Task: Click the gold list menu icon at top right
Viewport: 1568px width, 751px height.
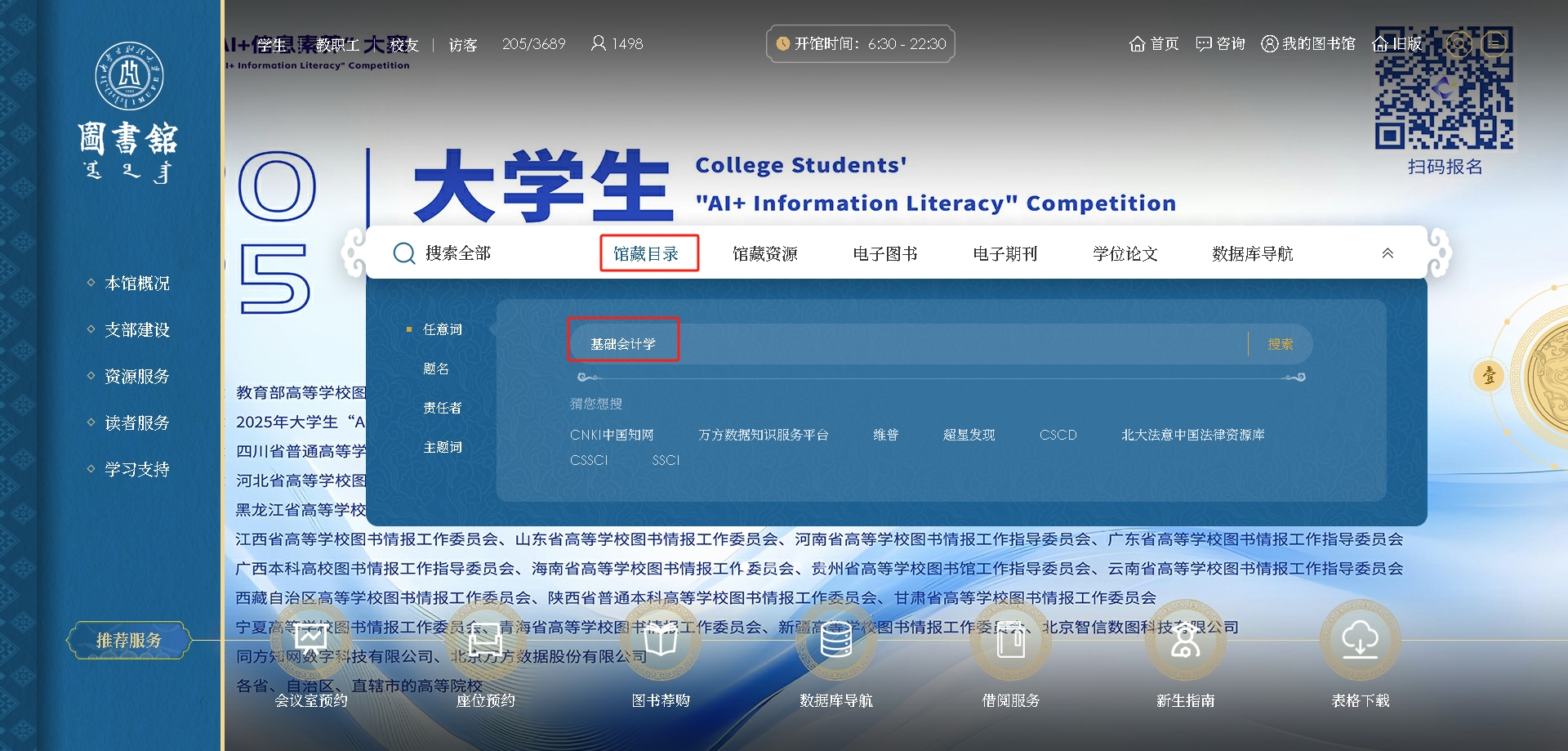Action: 1494,43
